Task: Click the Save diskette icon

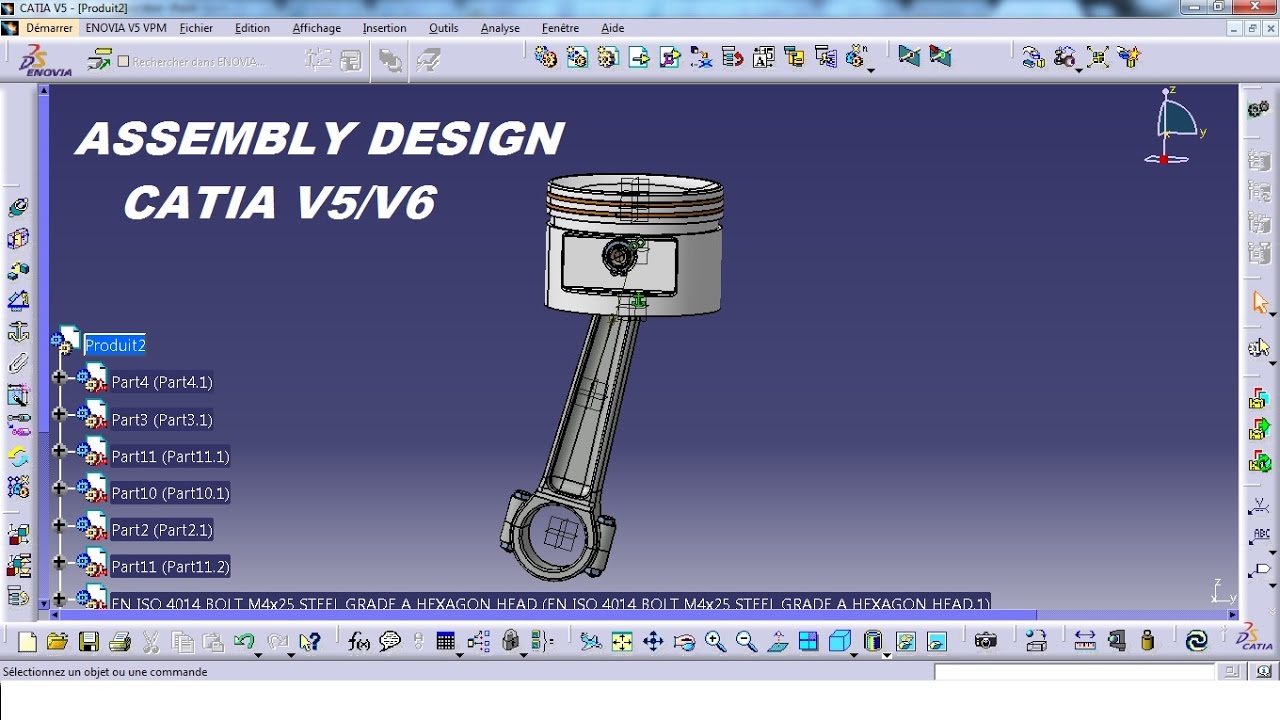Action: coord(89,642)
